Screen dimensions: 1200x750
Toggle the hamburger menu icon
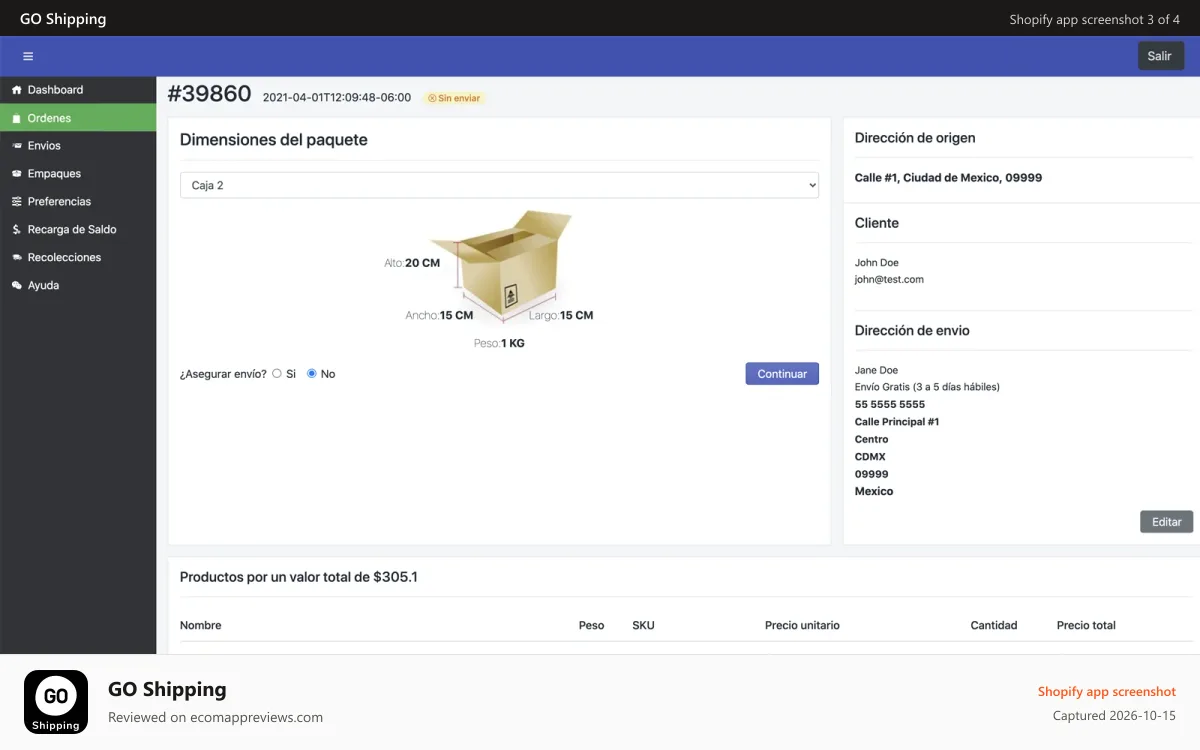coord(28,56)
